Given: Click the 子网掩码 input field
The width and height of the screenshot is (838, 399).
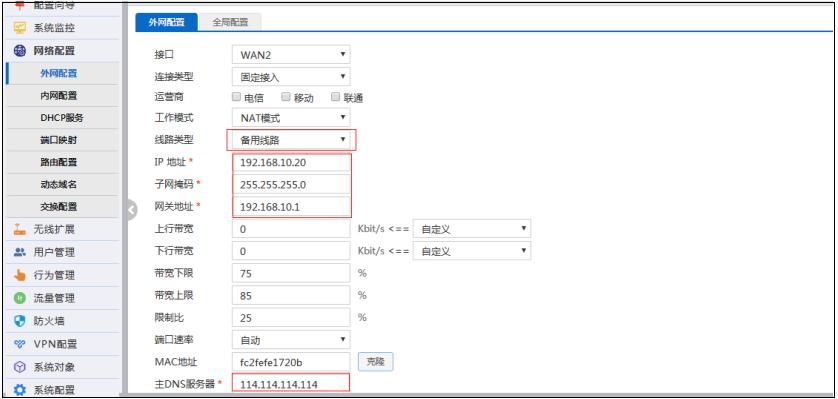Looking at the screenshot, I should [291, 184].
